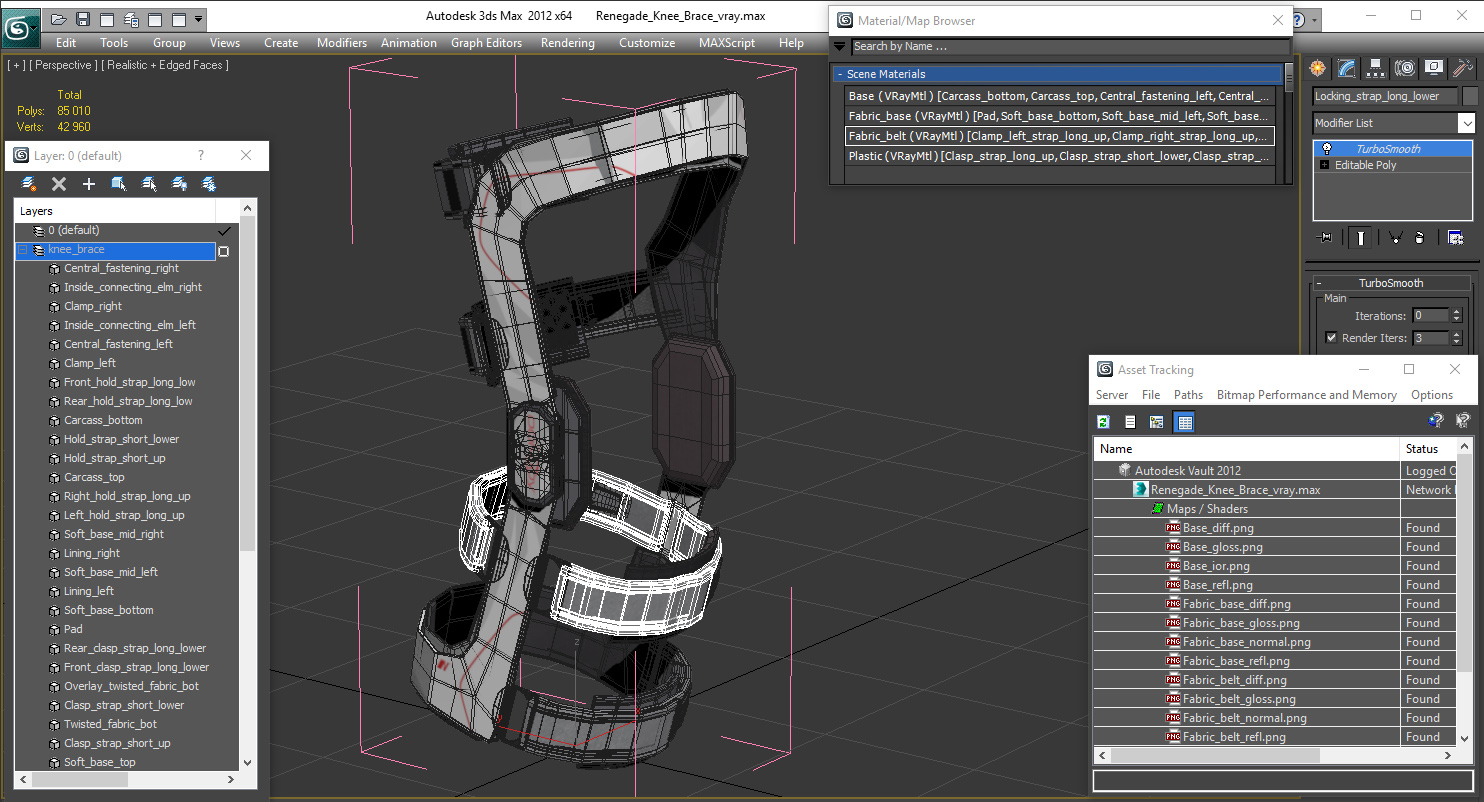Toggle TurboSmooth modifier lightbulb on/off
This screenshot has width=1484, height=802.
(x=1326, y=149)
